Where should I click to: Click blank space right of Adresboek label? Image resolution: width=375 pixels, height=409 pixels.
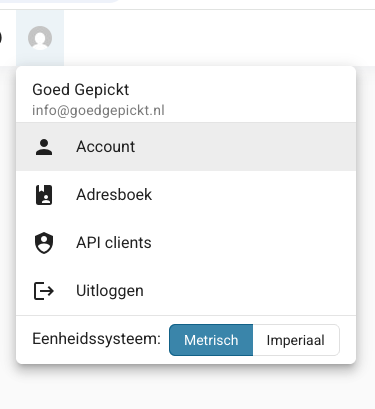[253, 195]
